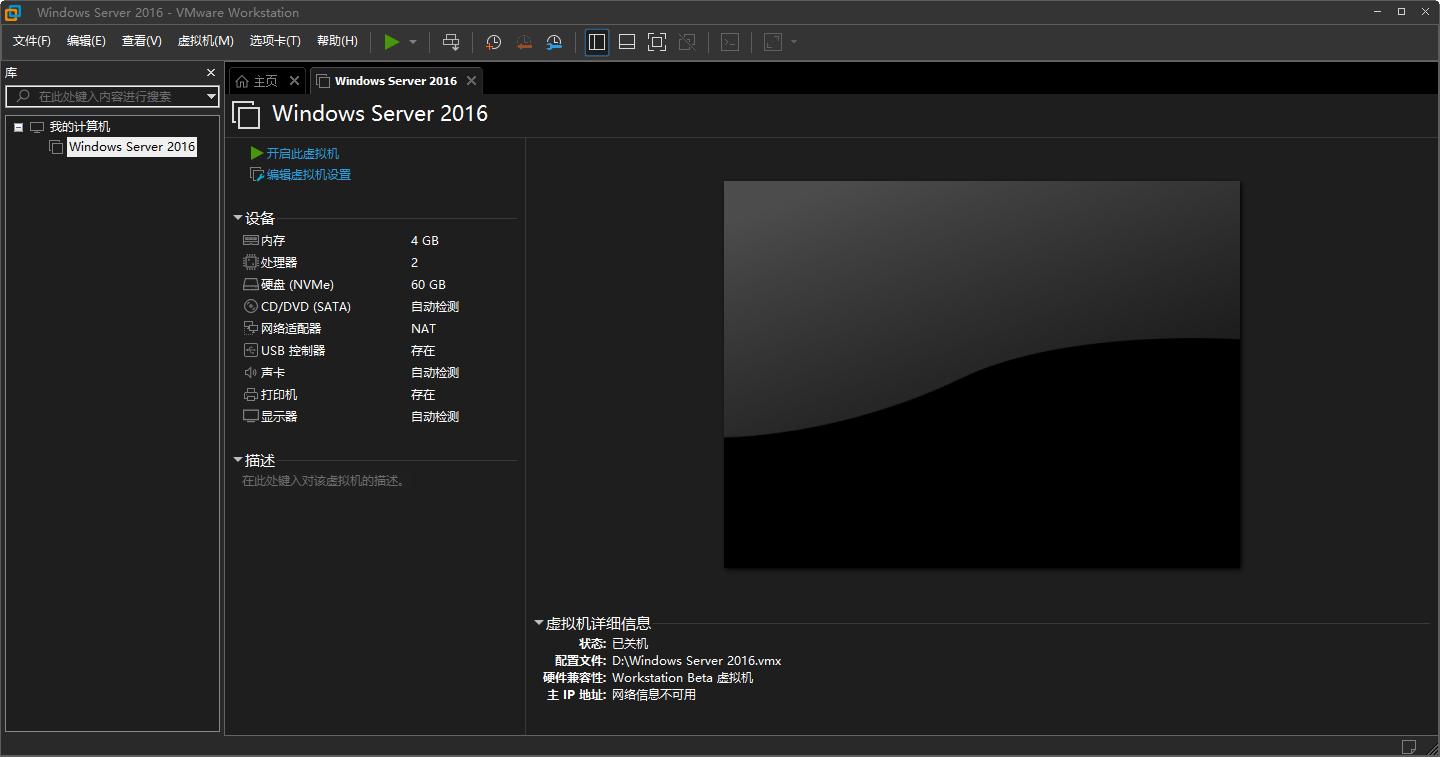Open the 文件(F) menu
Viewport: 1440px width, 757px height.
pyautogui.click(x=32, y=41)
